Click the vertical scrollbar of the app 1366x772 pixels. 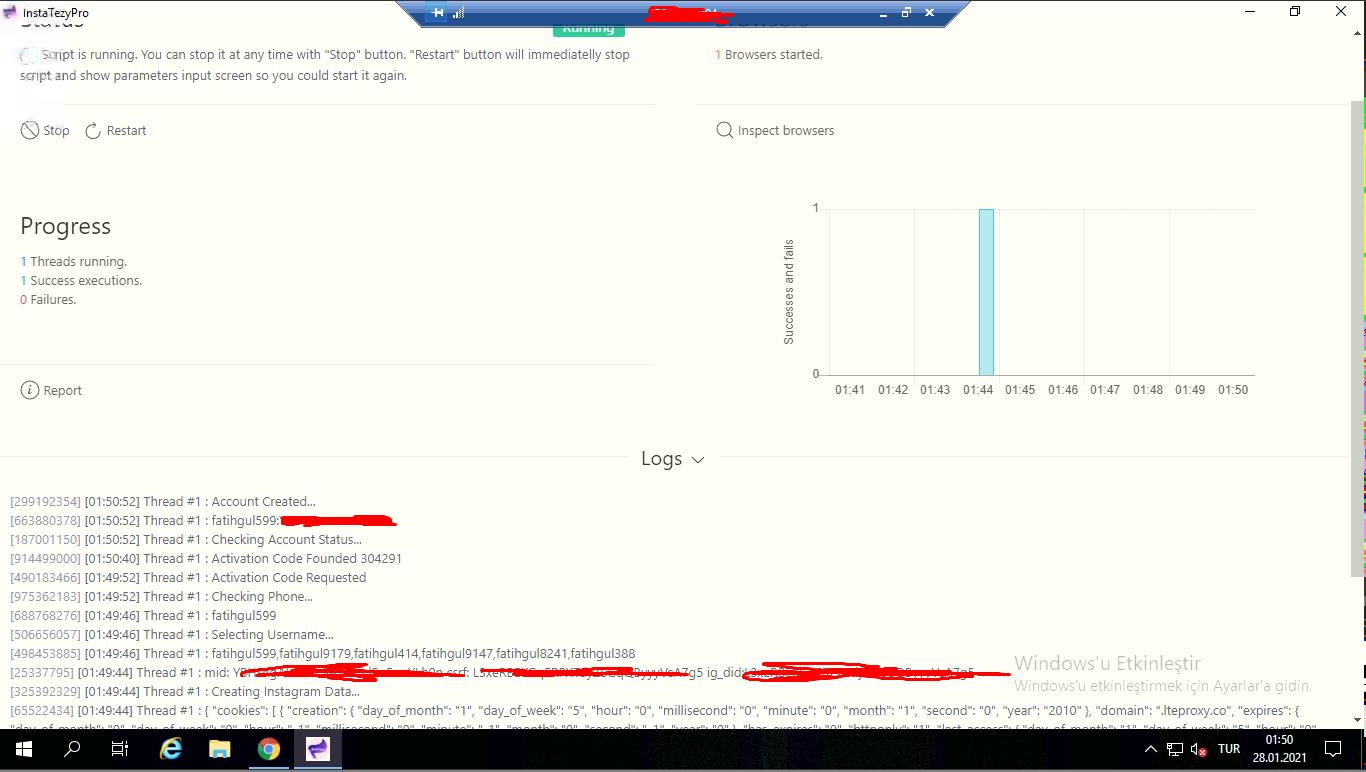click(x=1357, y=339)
